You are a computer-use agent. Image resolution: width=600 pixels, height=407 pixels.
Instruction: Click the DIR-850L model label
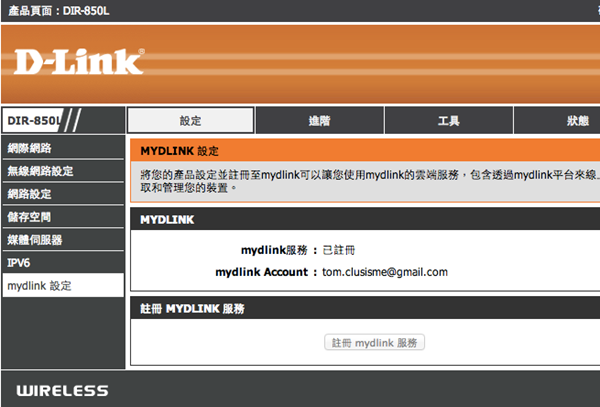[34, 120]
